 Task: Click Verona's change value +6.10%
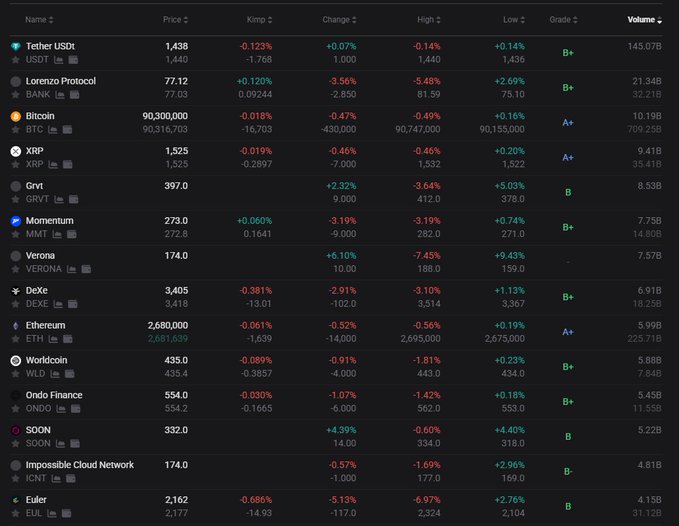341,256
